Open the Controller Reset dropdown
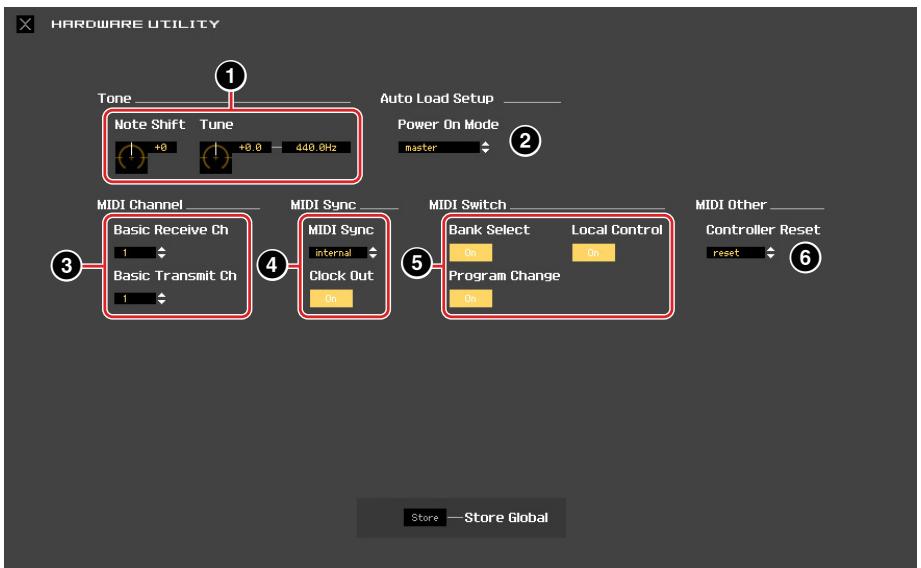The width and height of the screenshot is (921, 568). (x=735, y=253)
